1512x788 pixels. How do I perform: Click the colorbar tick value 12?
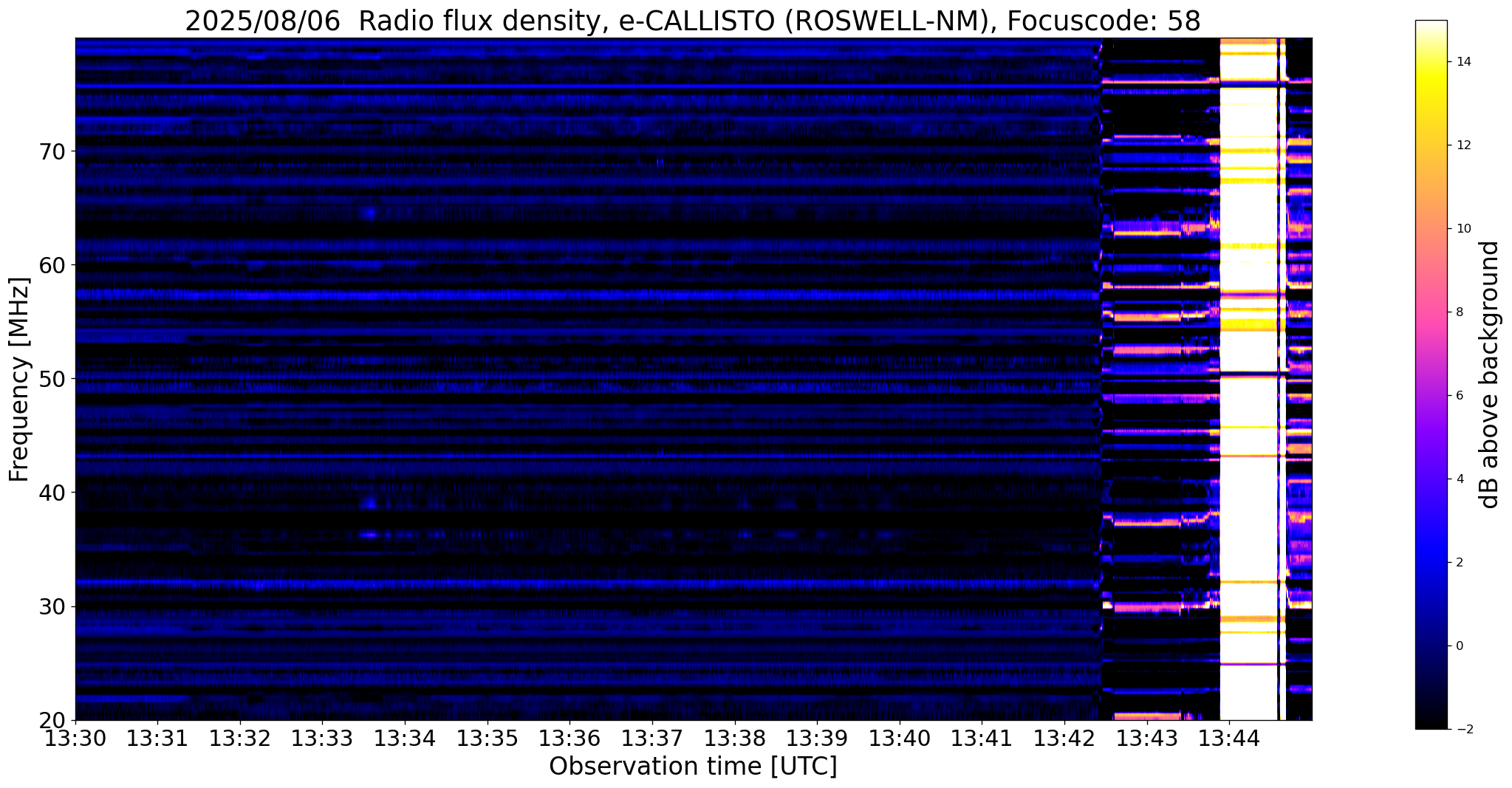pyautogui.click(x=1463, y=145)
